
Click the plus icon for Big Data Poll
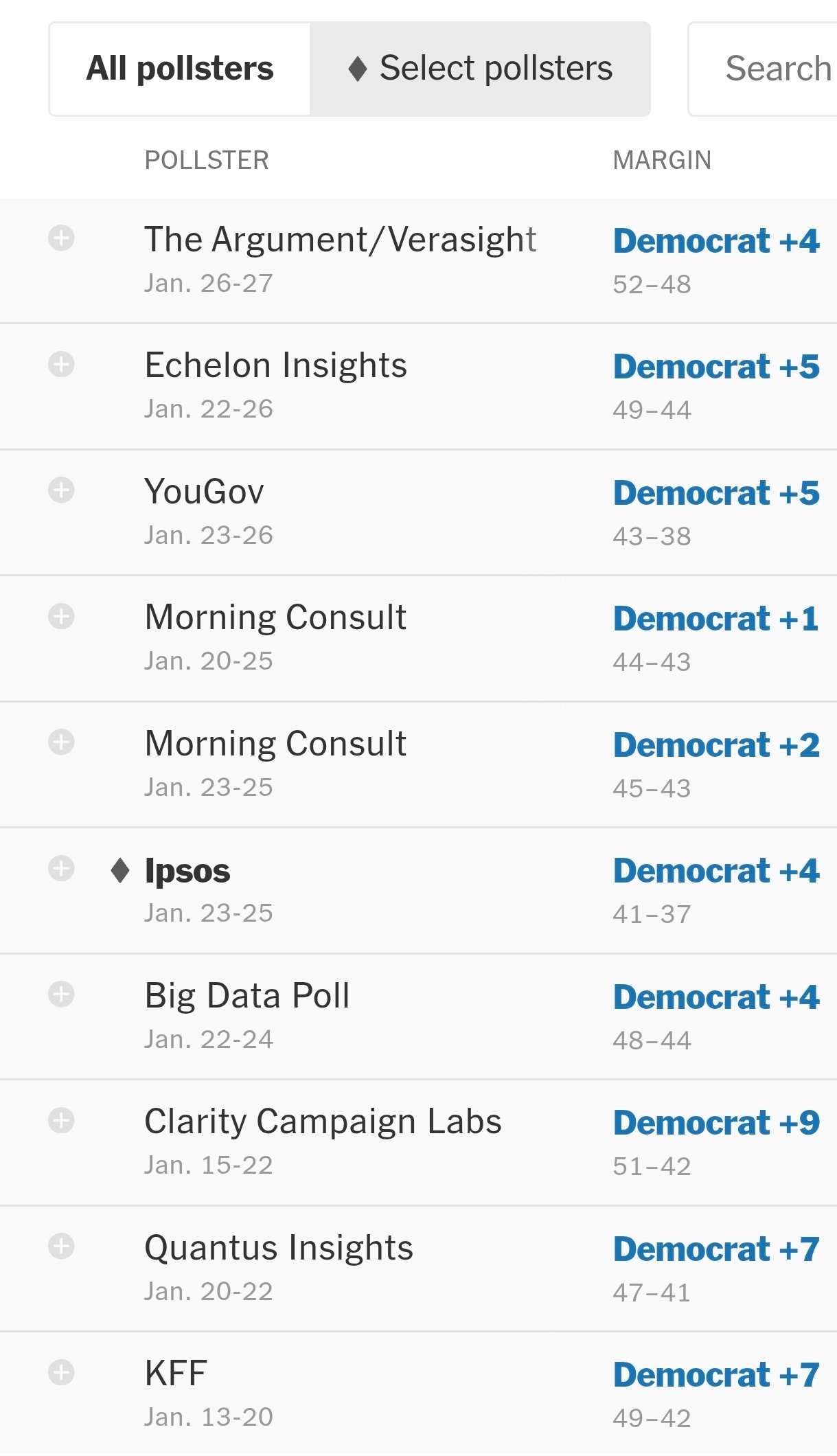point(61,994)
